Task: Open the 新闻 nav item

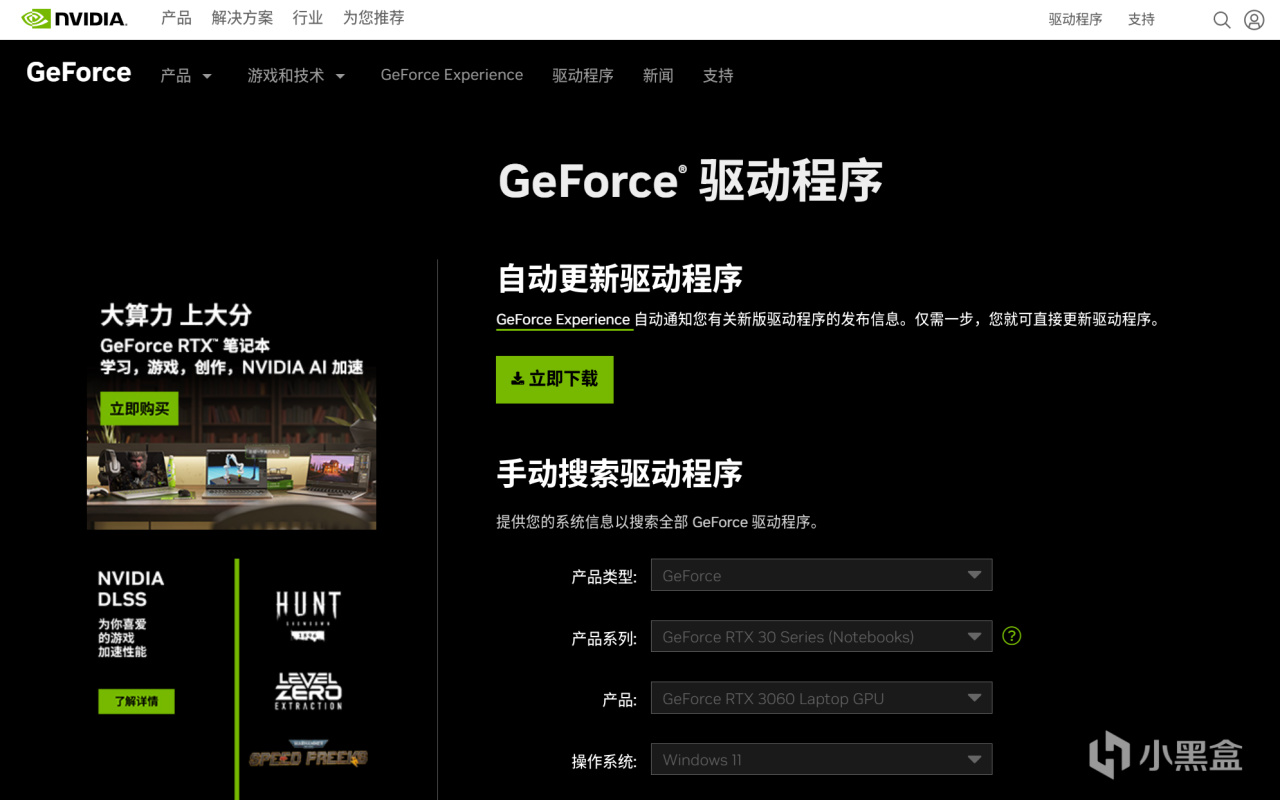Action: (658, 75)
